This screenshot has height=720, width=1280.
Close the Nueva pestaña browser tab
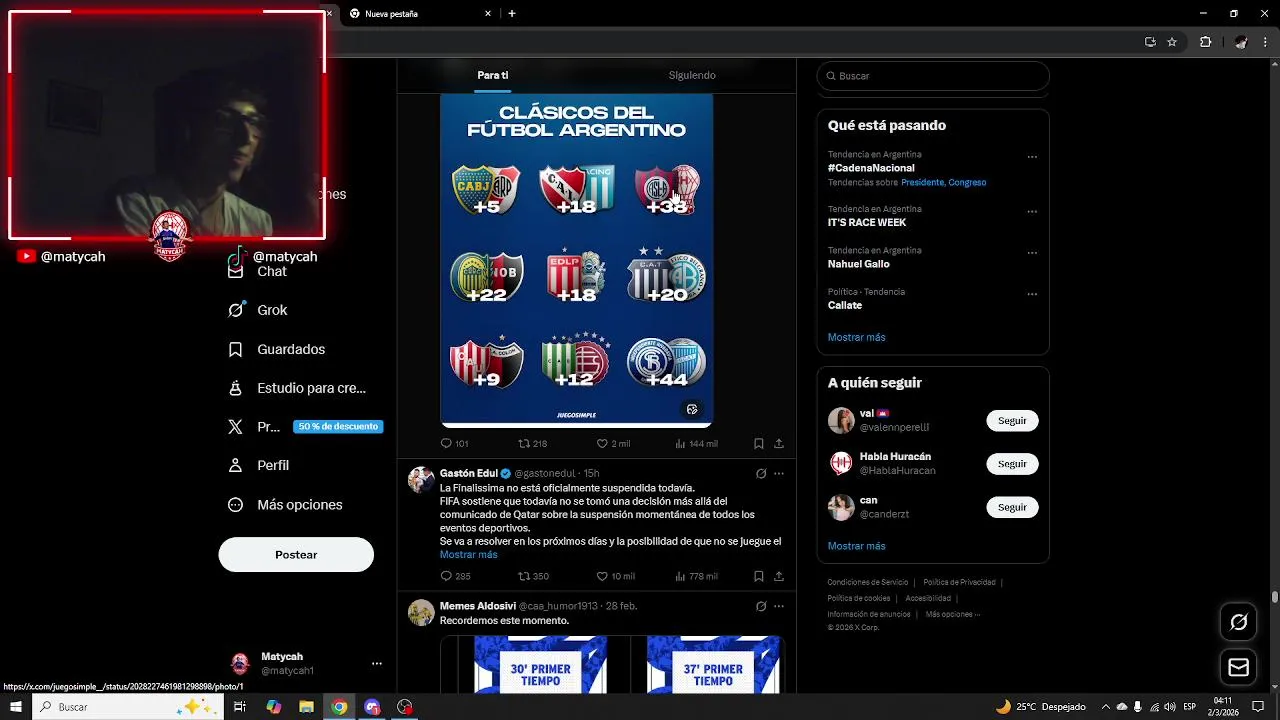tap(488, 14)
